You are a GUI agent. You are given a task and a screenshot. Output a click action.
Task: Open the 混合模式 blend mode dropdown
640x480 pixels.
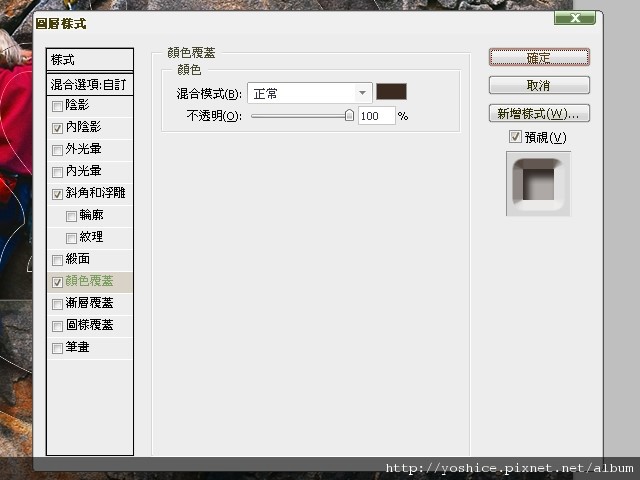310,93
